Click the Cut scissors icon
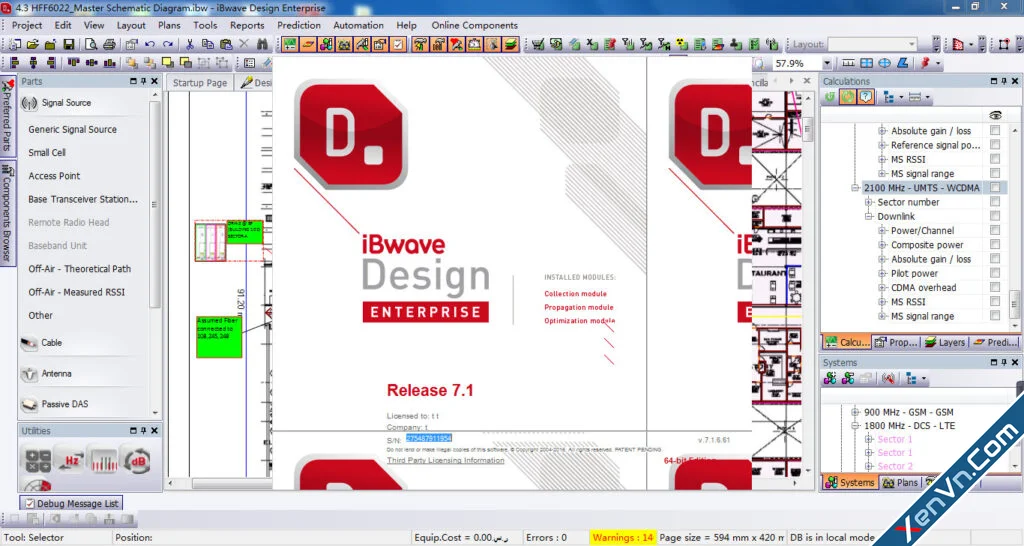 [x=189, y=44]
